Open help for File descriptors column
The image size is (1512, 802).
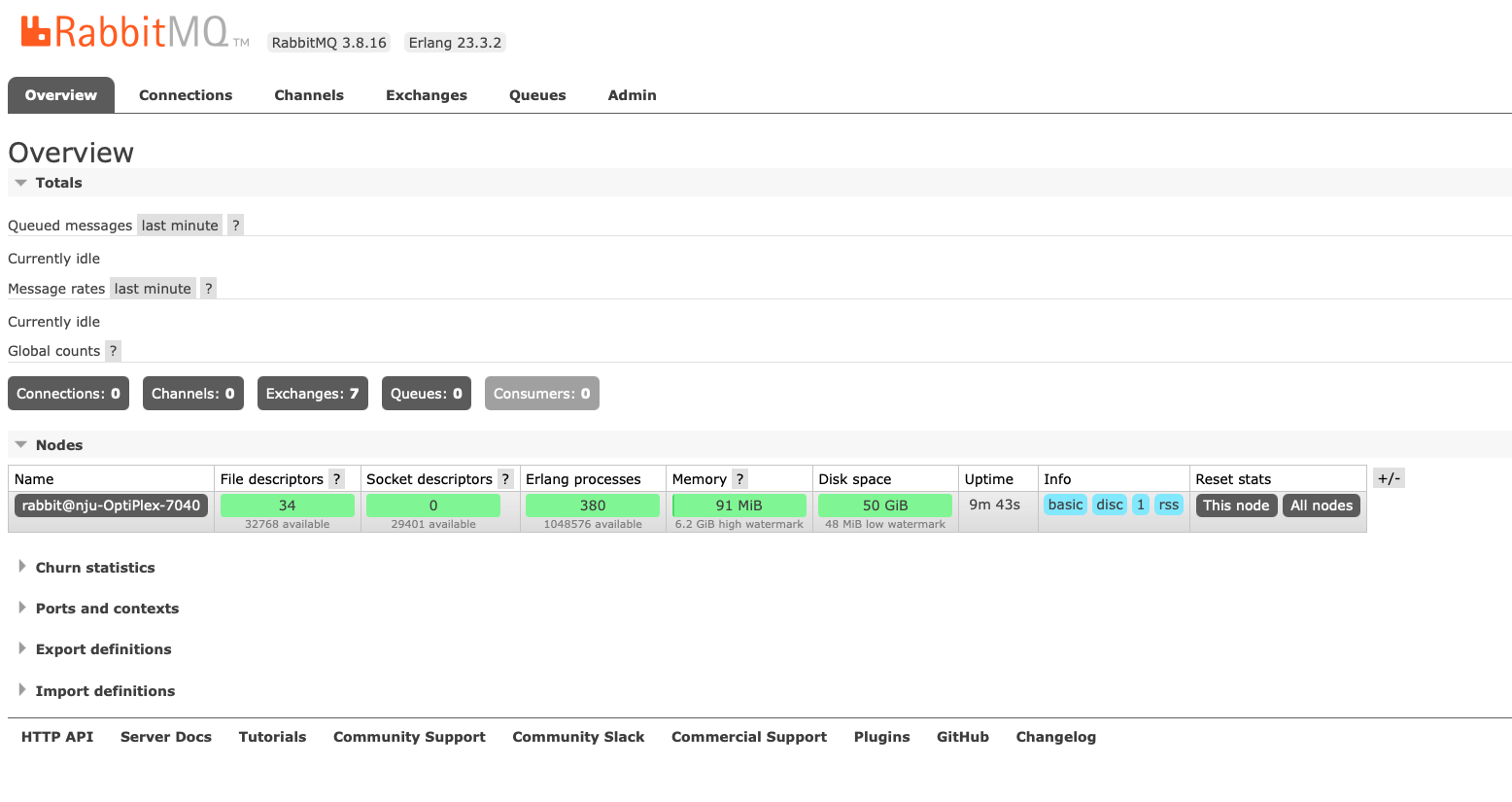(336, 478)
